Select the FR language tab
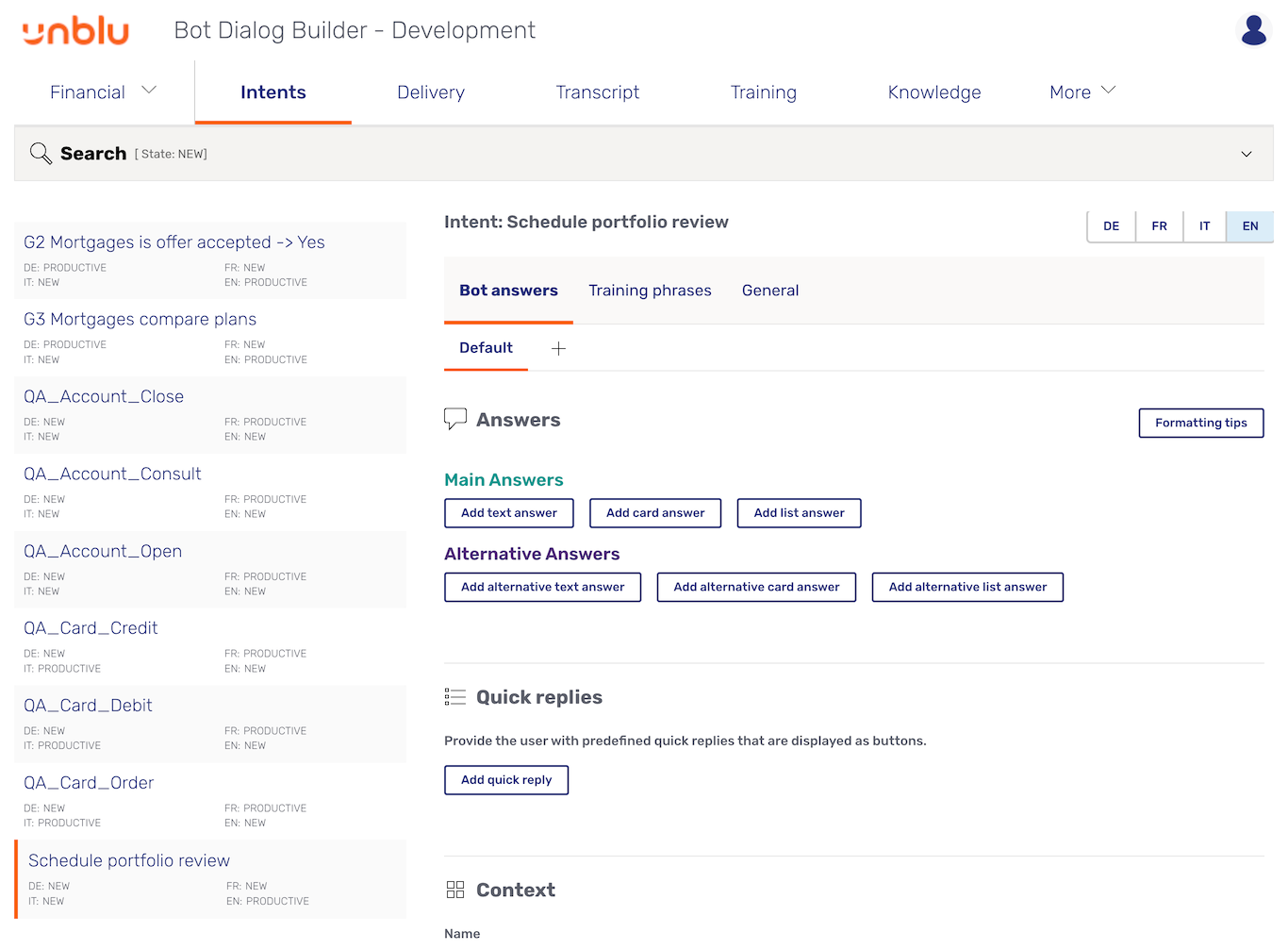 [1159, 226]
